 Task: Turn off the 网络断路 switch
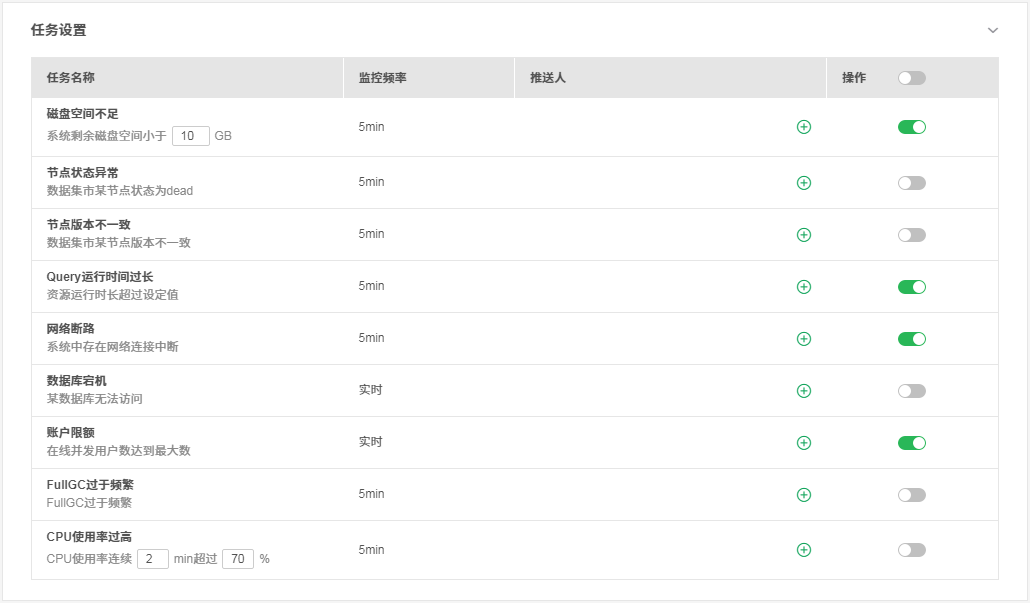tap(911, 339)
